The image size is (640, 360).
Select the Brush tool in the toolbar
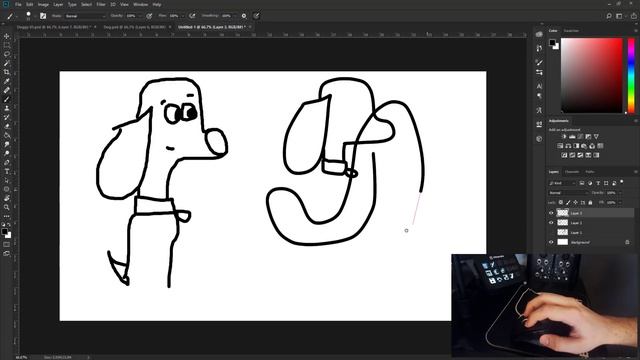tap(7, 99)
